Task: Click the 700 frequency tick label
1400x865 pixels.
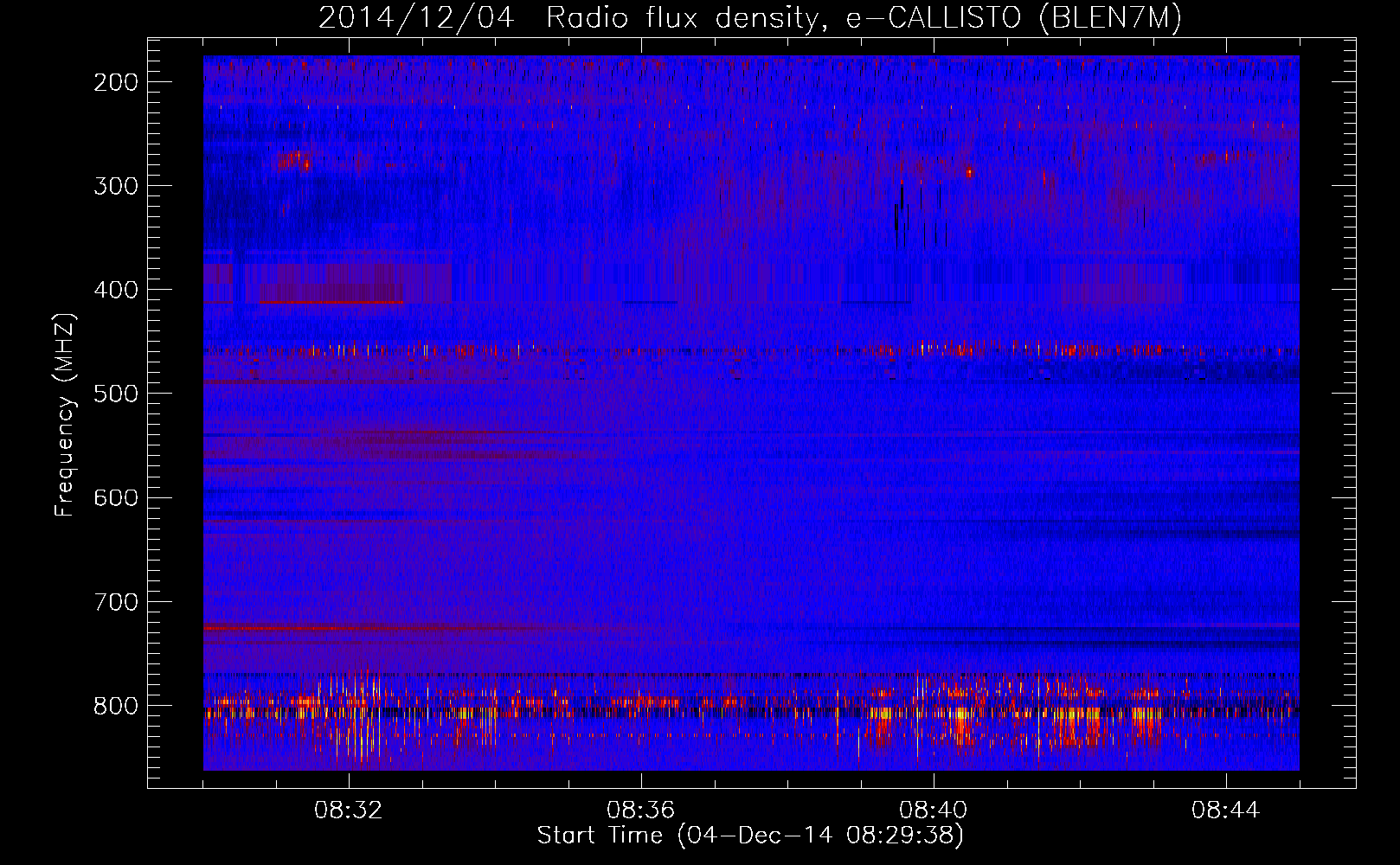Action: [116, 601]
